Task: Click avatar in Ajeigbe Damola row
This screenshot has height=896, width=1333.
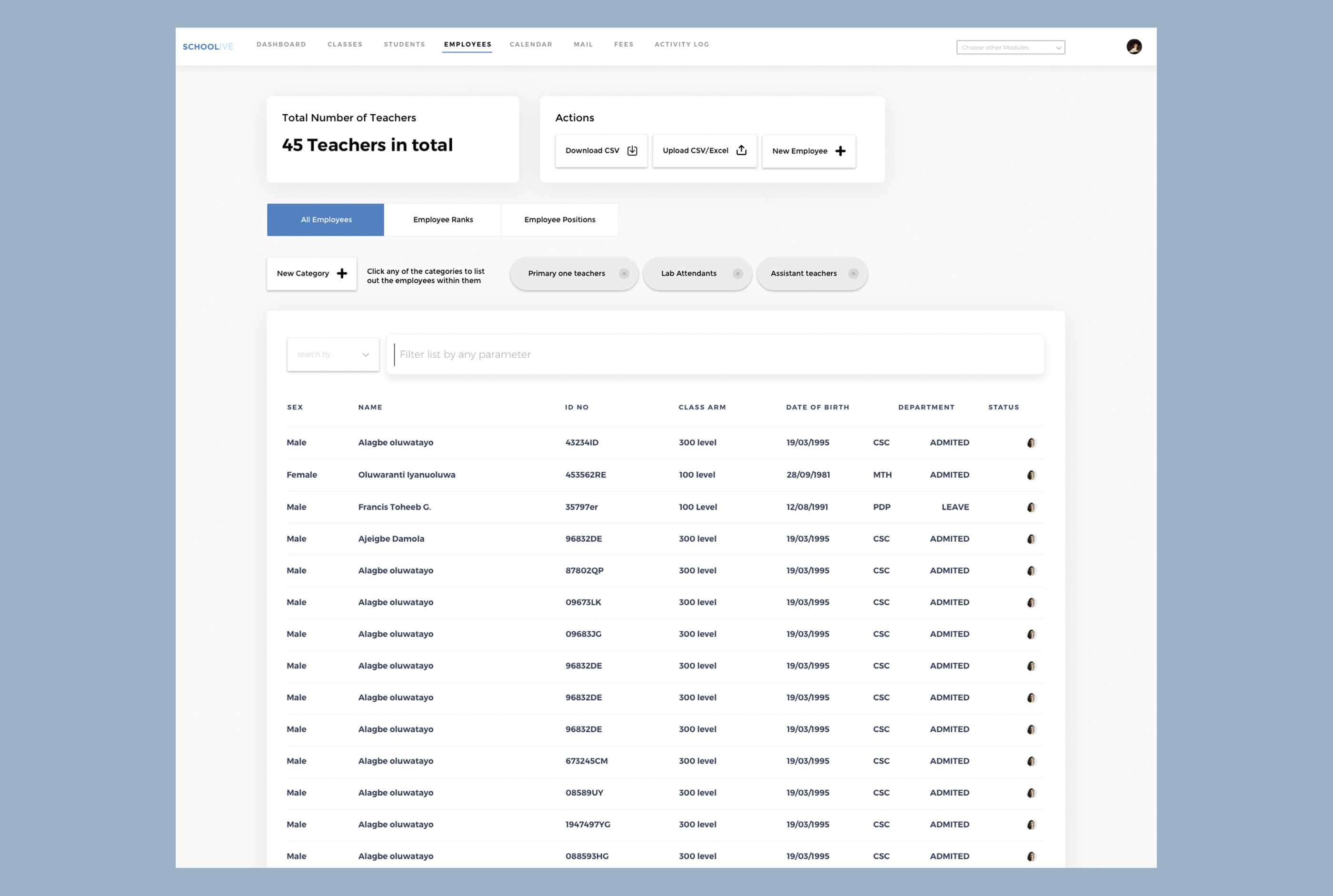Action: coord(1031,539)
